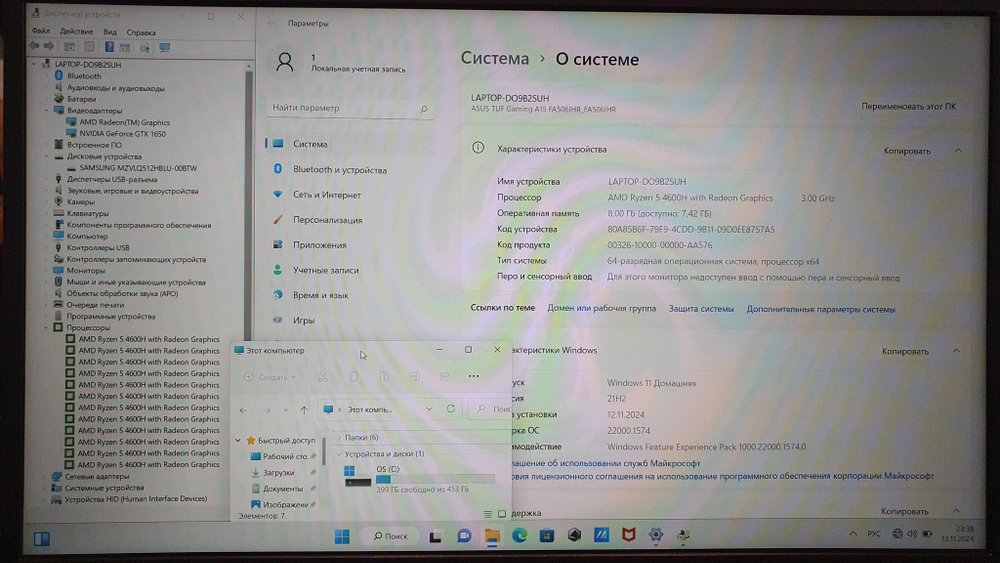Screen dimensions: 1000x563
Task: Click the Rename icon in Explorer toolbar
Action: 415,377
